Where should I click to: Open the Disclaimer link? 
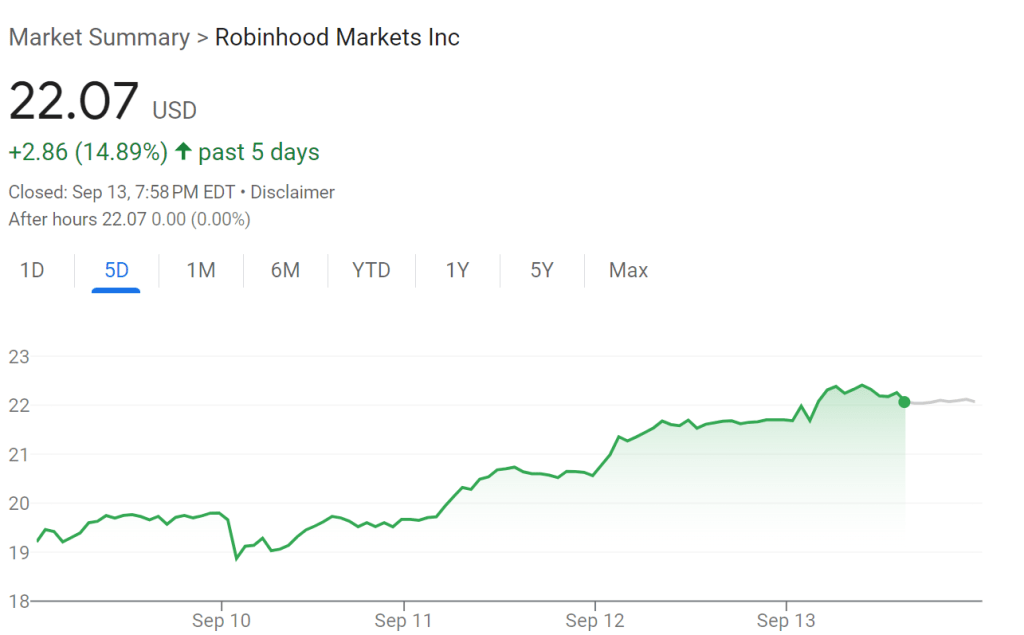pyautogui.click(x=292, y=192)
